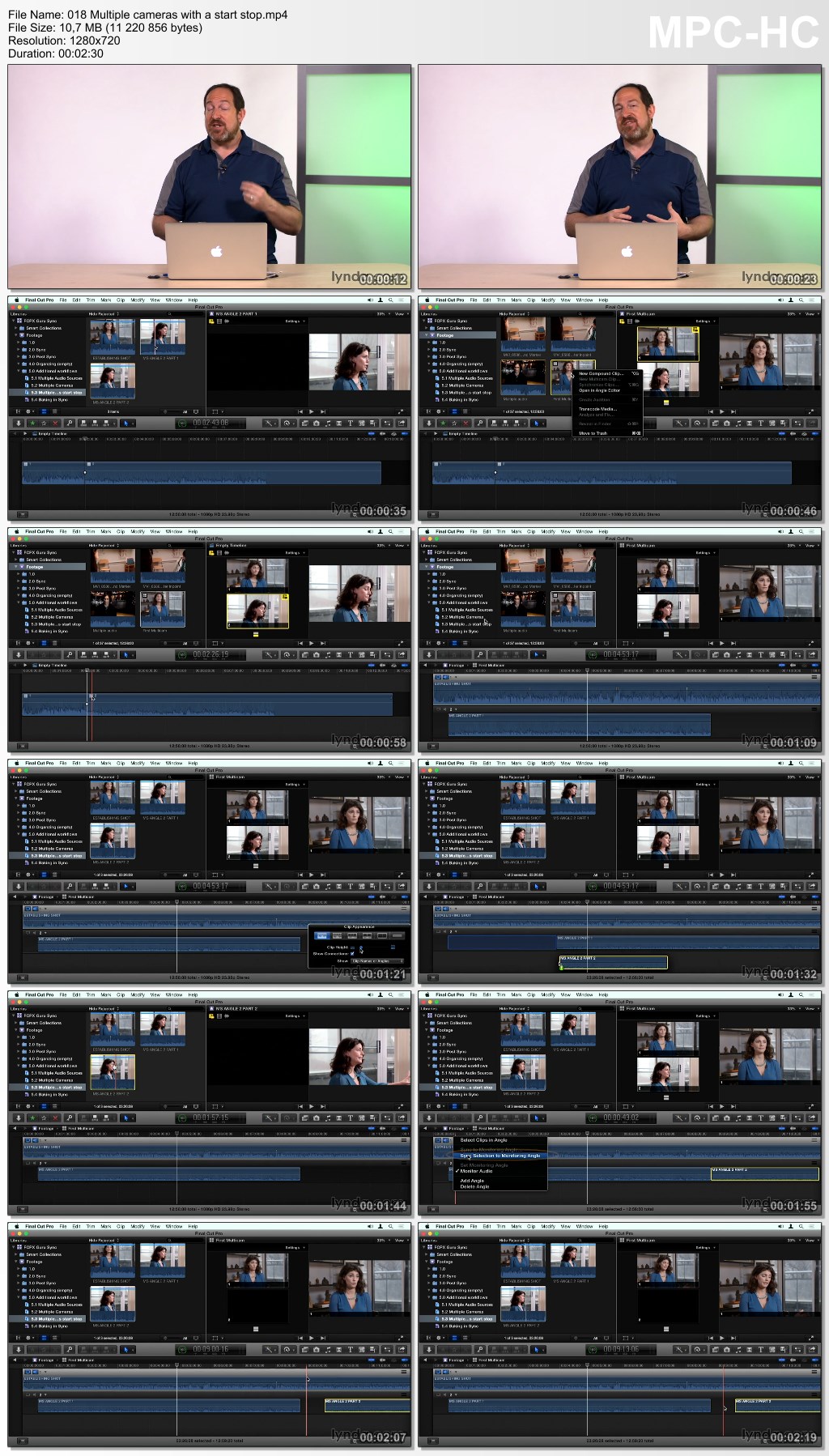
Task: Toggle angle 1 audio monitor icon in 00:01:21 frame
Action: [x=35, y=909]
